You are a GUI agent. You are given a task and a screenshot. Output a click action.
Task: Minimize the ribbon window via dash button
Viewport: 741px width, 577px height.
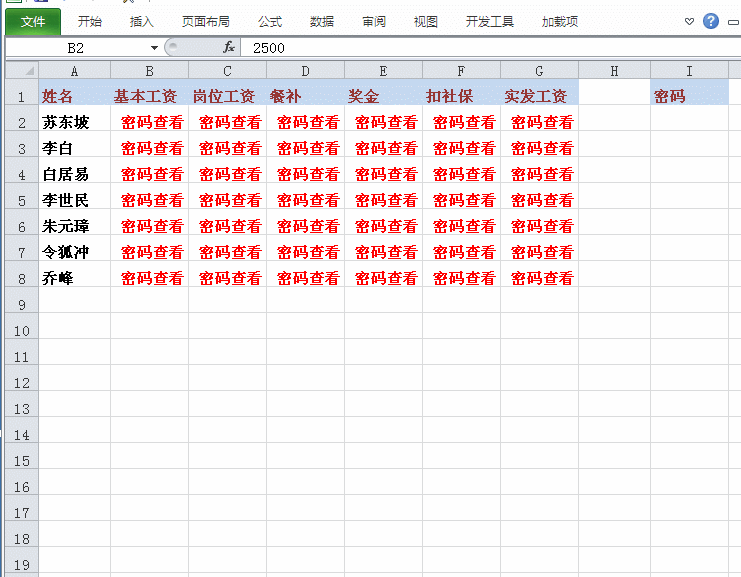coord(734,22)
